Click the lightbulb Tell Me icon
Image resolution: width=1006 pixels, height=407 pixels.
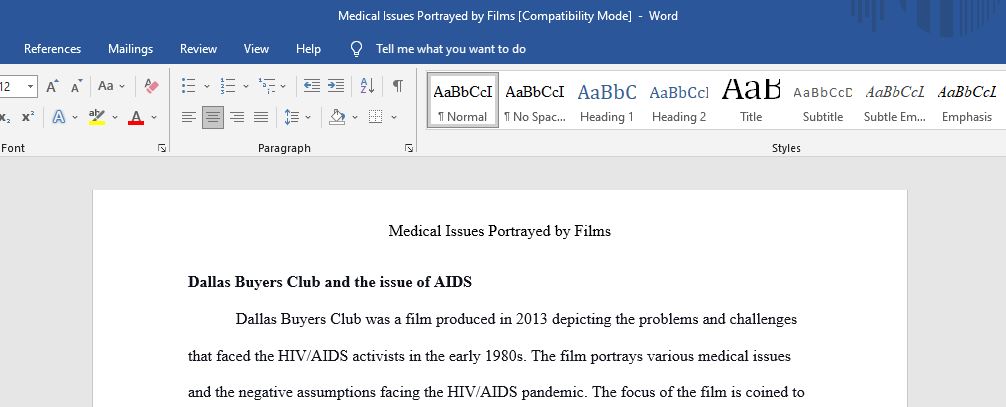[x=357, y=49]
